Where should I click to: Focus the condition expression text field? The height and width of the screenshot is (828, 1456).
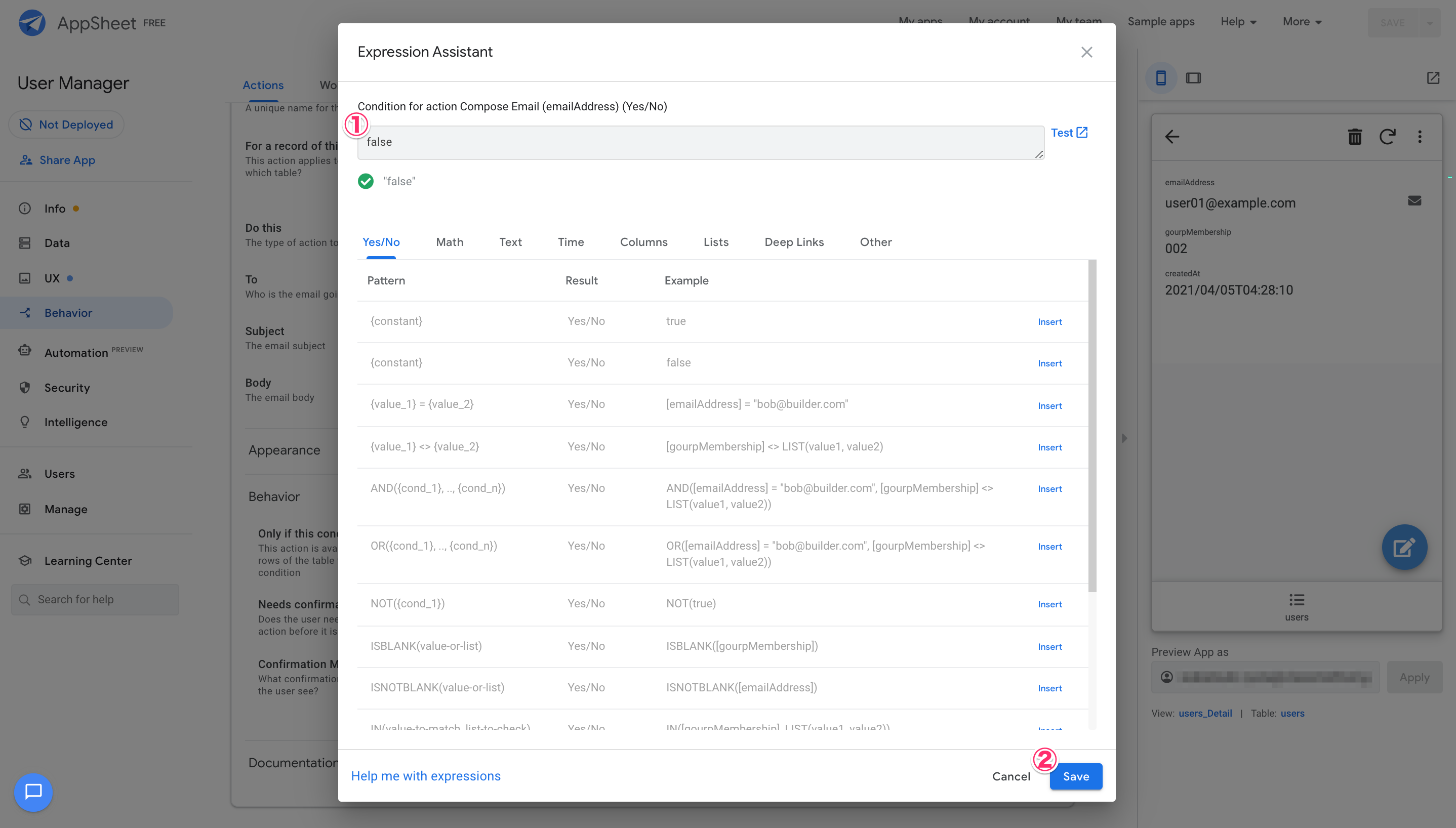click(x=701, y=142)
